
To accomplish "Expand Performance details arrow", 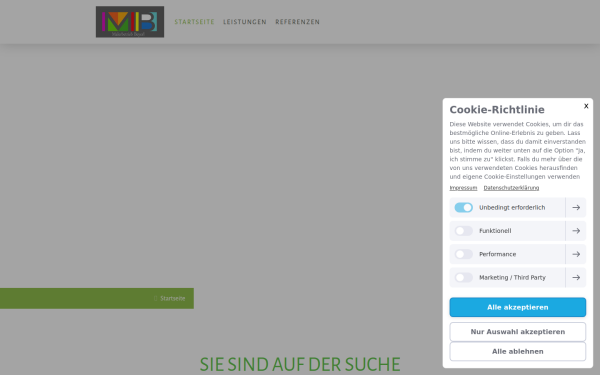I will pyautogui.click(x=576, y=254).
